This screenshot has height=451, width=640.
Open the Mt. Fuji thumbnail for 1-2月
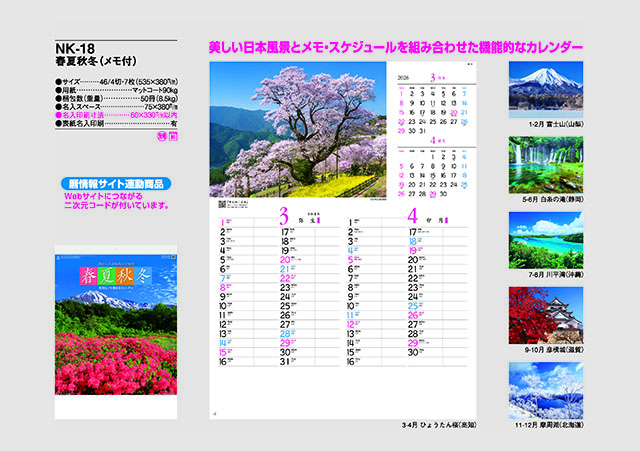pyautogui.click(x=546, y=90)
